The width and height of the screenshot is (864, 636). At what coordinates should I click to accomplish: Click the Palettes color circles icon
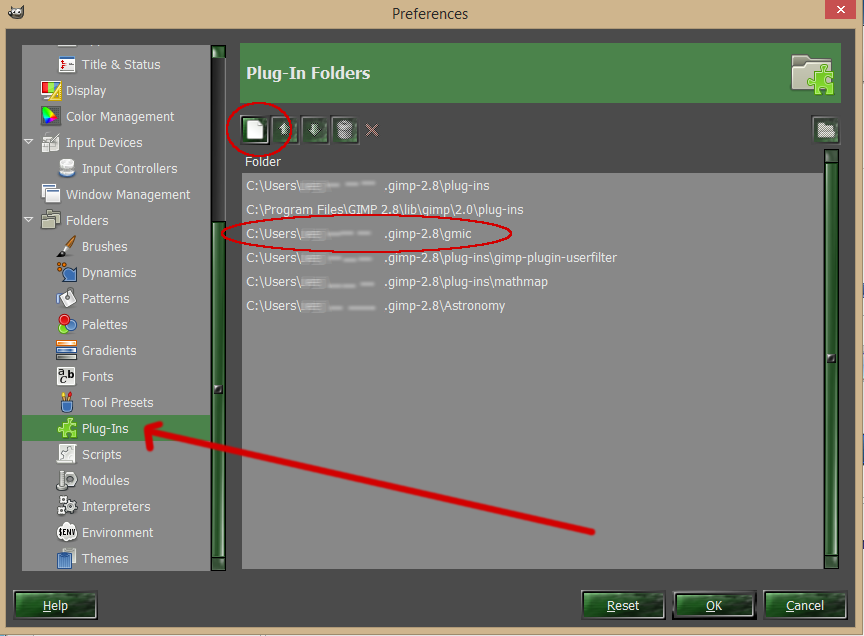point(67,324)
